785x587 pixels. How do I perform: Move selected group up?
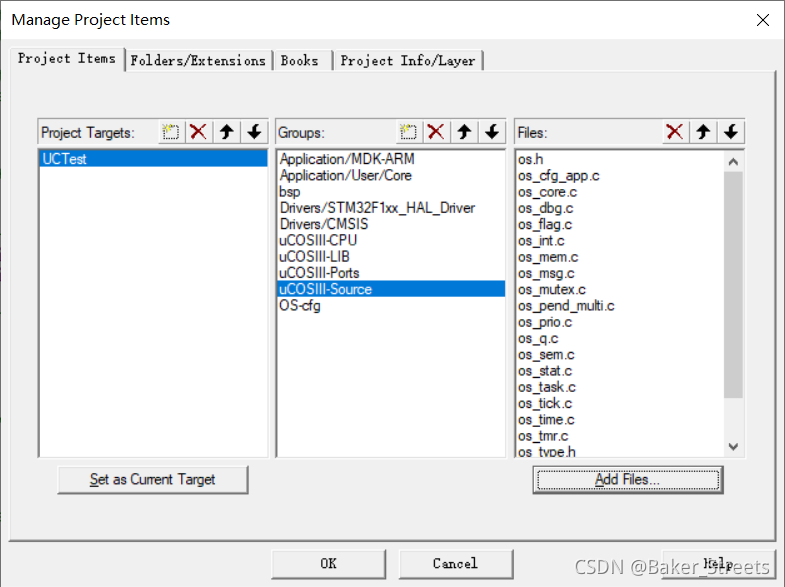point(464,132)
